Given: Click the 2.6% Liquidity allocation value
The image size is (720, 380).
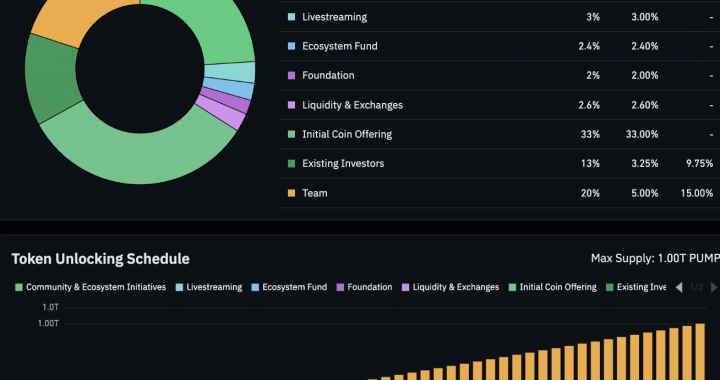Looking at the screenshot, I should click(589, 105).
